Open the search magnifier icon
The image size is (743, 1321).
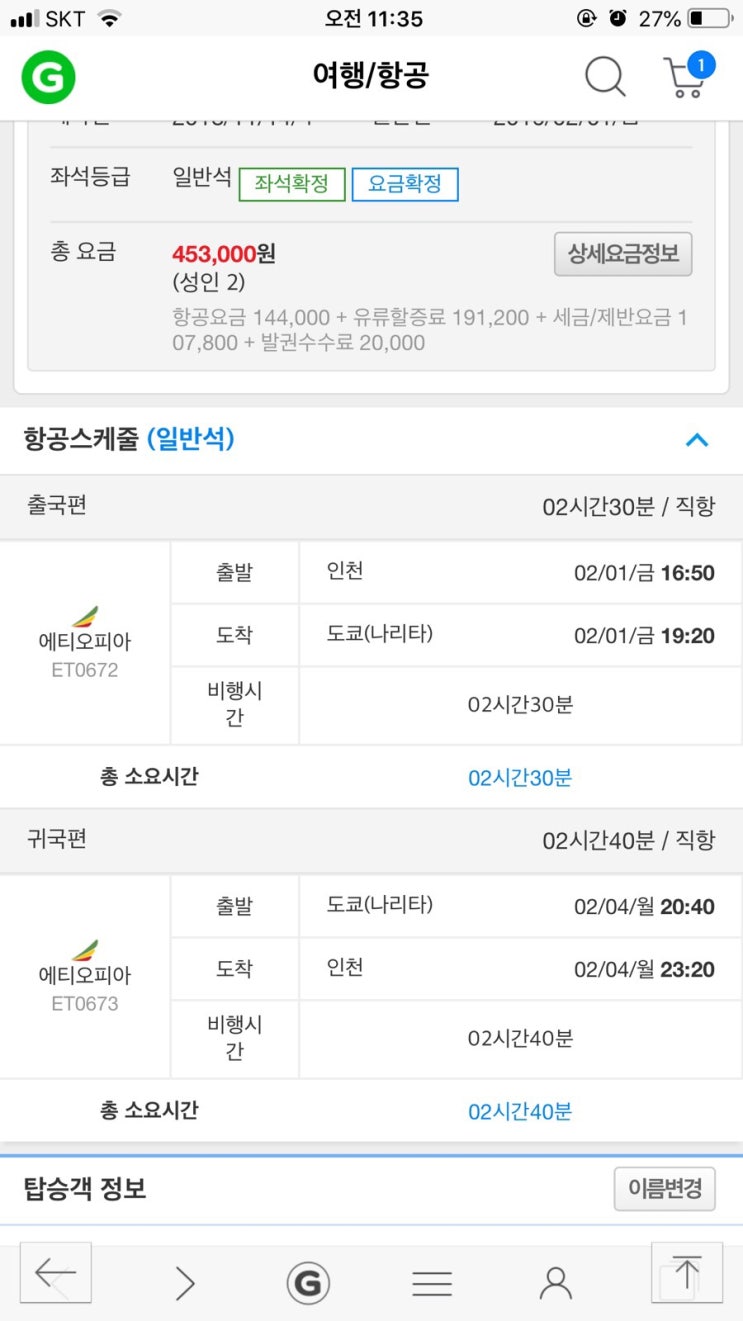pos(604,76)
